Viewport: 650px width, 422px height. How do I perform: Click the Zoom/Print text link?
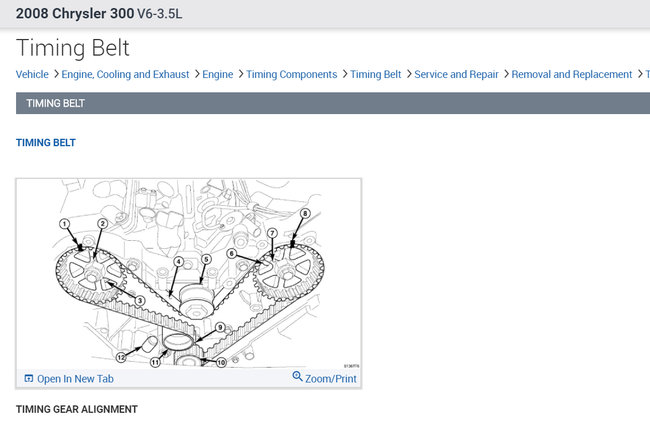point(331,379)
